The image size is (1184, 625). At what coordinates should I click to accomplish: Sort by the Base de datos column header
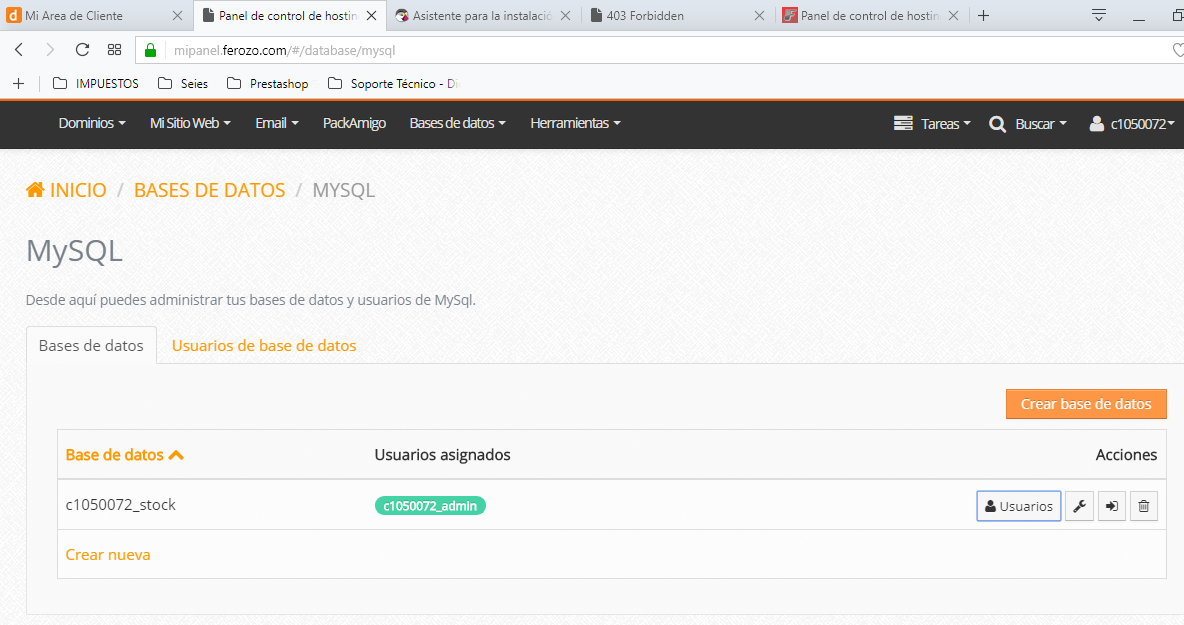coord(125,454)
